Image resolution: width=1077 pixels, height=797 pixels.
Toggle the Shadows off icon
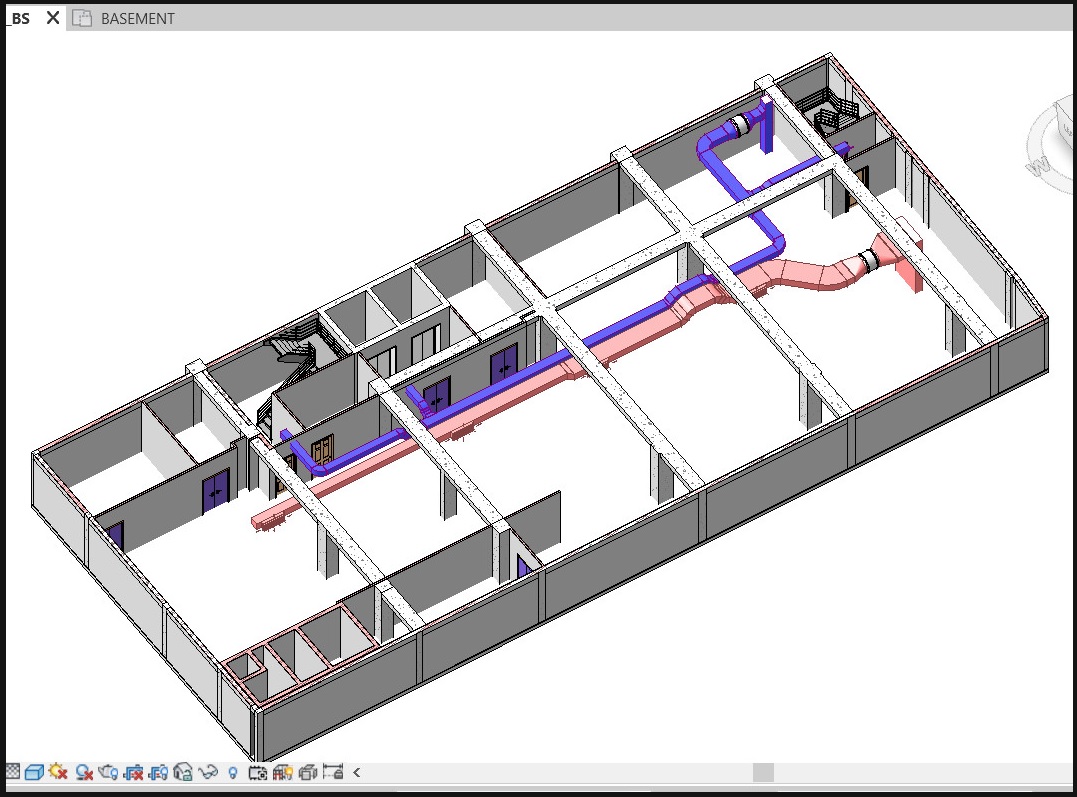[x=84, y=772]
